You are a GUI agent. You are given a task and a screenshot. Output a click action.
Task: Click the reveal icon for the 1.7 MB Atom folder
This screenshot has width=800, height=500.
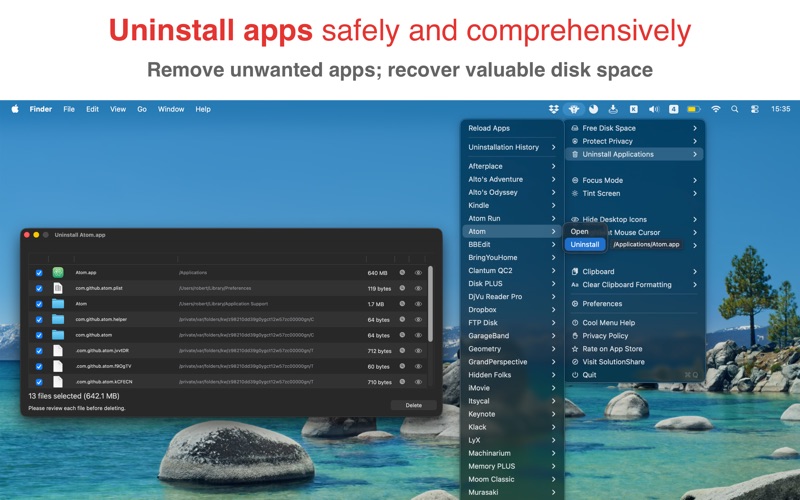tap(402, 304)
